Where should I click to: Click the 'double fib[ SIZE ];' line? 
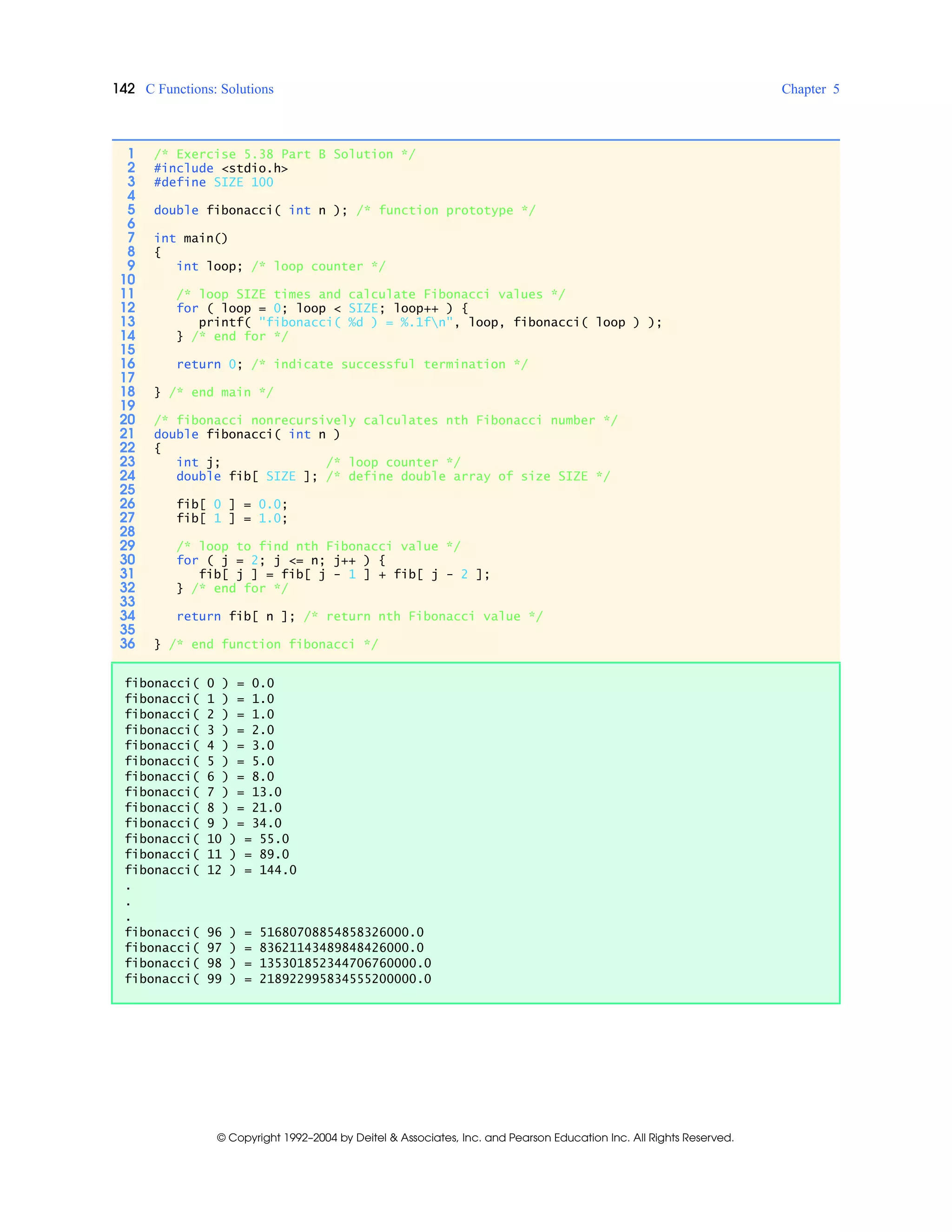pyautogui.click(x=393, y=476)
